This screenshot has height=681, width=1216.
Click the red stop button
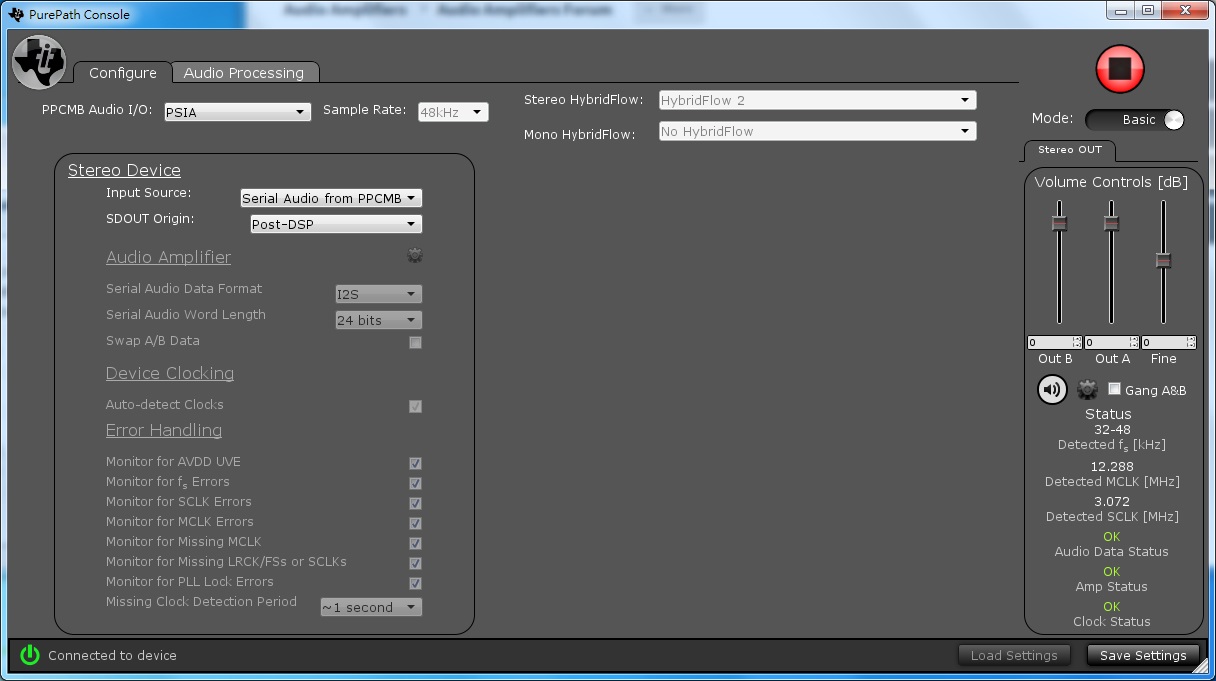click(x=1119, y=69)
